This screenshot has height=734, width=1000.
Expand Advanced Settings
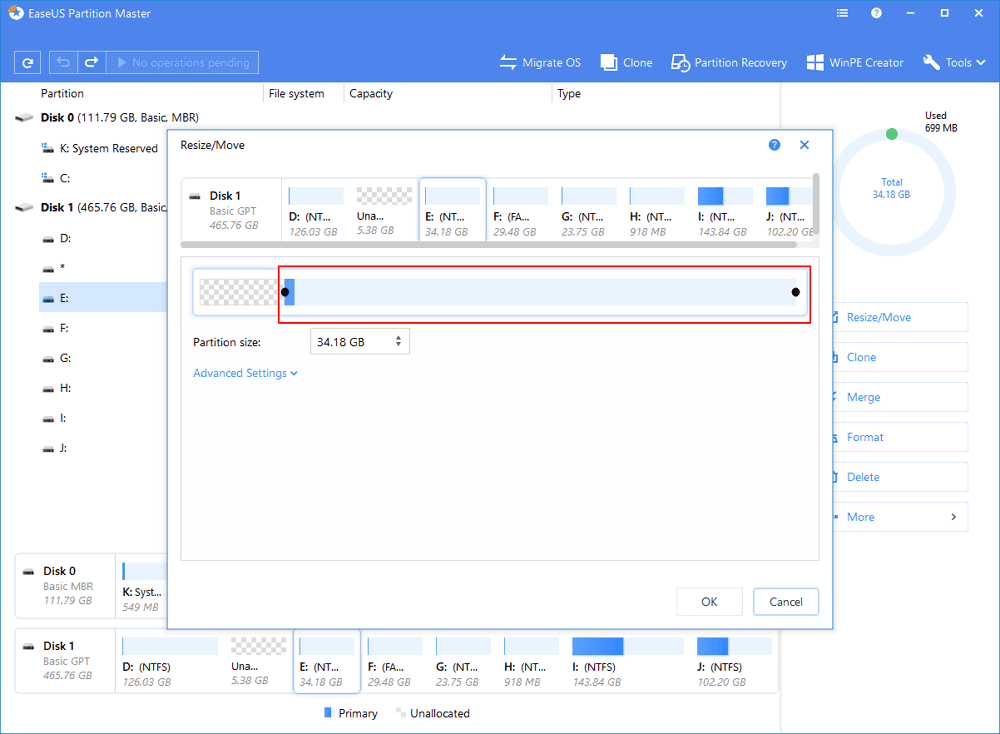pos(245,373)
